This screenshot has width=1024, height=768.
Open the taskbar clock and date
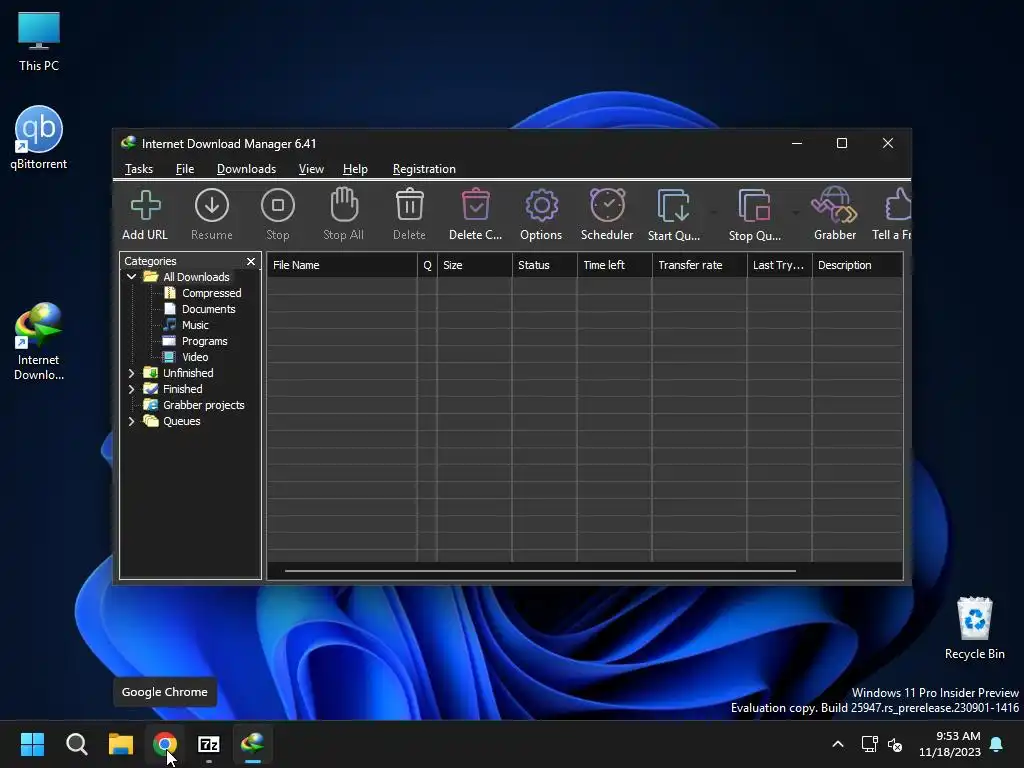point(950,744)
